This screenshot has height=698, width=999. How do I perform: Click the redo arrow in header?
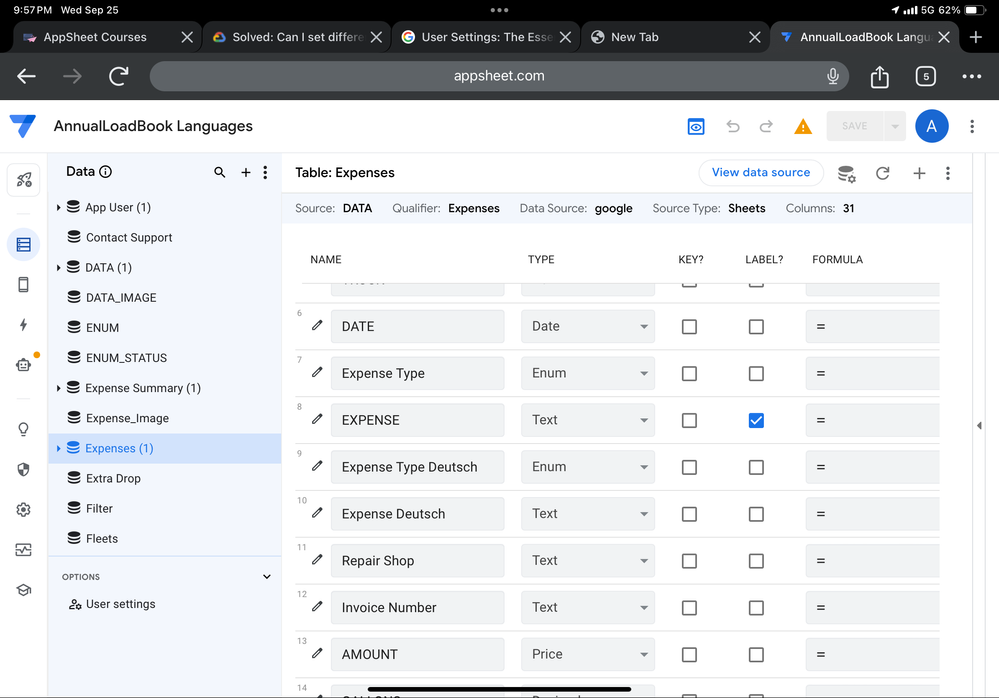[766, 126]
